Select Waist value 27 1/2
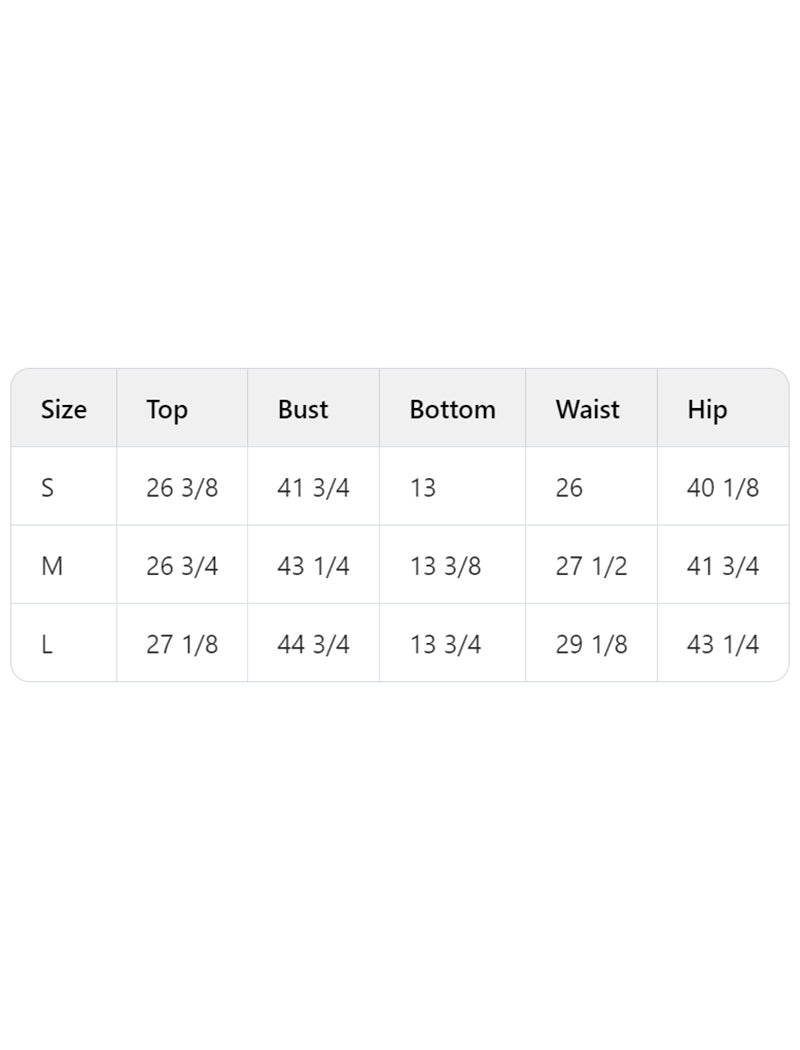Image resolution: width=800 pixels, height=1050 pixels. pyautogui.click(x=591, y=566)
